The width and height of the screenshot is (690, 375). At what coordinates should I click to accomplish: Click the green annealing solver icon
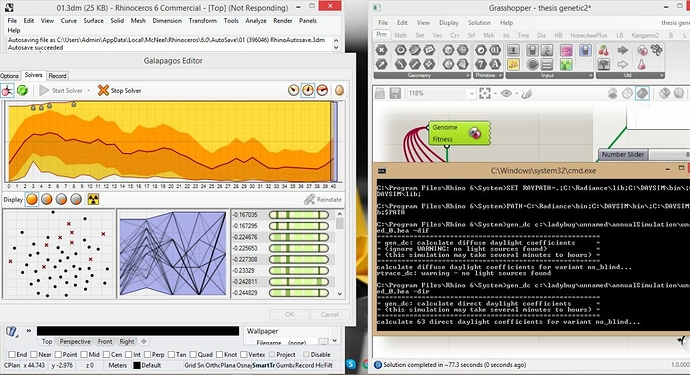[22, 91]
